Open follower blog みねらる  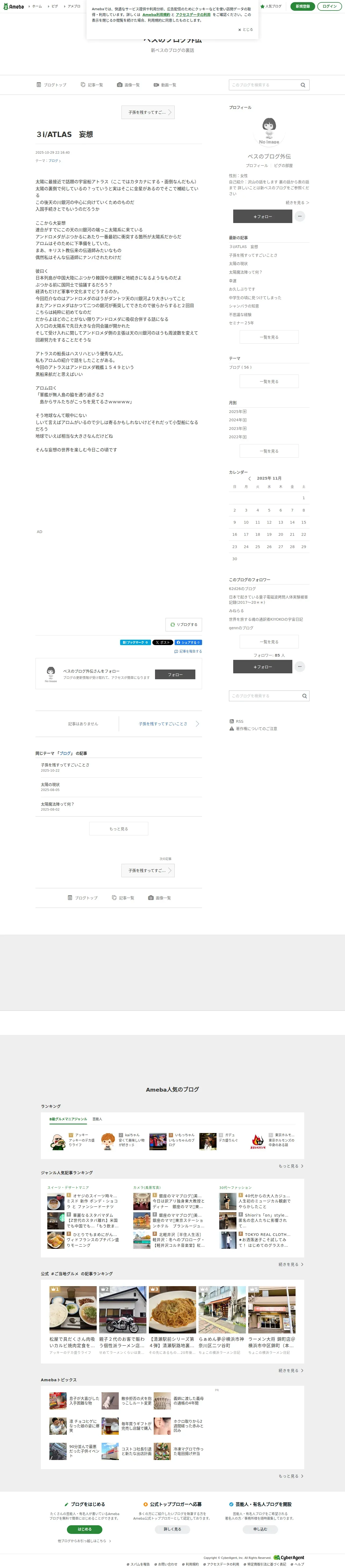tap(236, 610)
